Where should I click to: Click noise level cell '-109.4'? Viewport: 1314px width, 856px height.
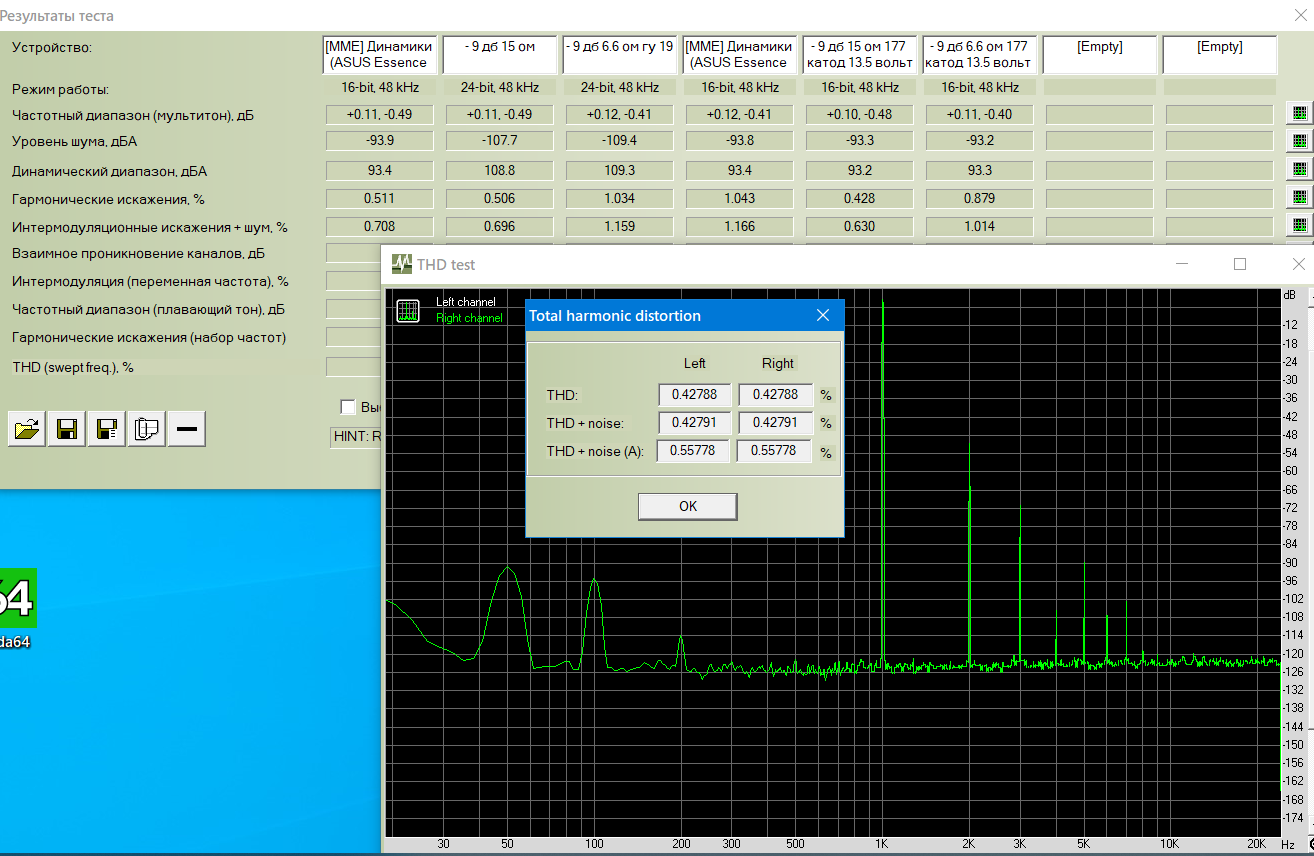[x=620, y=142]
